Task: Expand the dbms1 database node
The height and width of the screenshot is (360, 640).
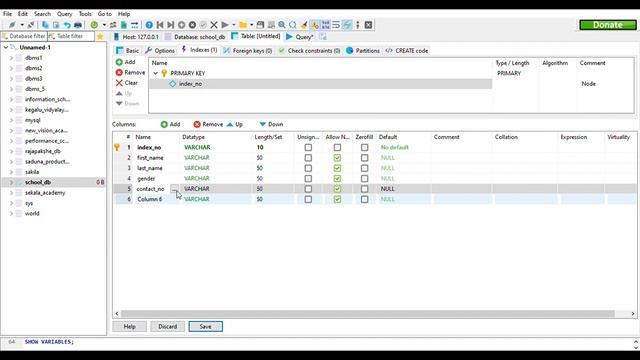Action: [x=11, y=58]
